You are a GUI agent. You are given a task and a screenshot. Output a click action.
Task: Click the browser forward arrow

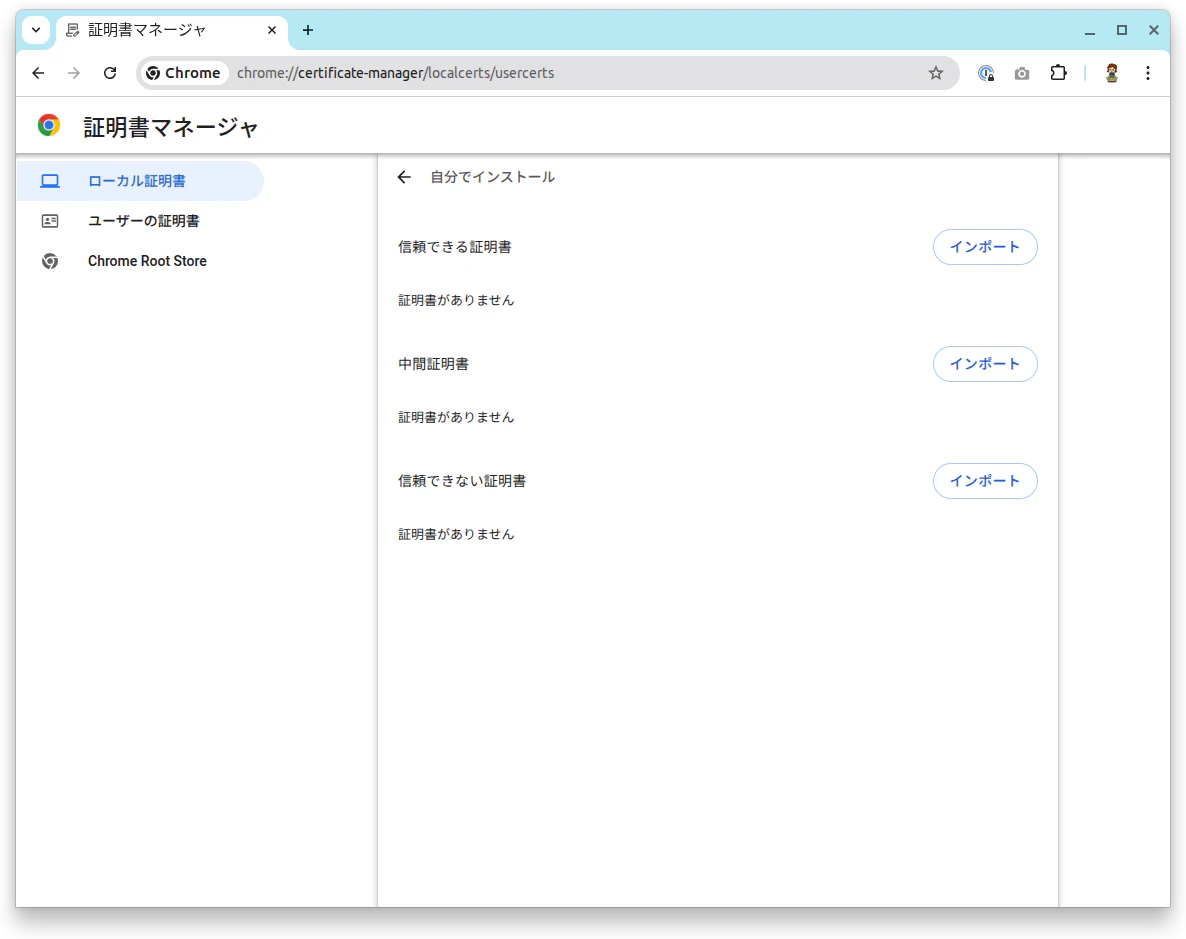coord(73,73)
